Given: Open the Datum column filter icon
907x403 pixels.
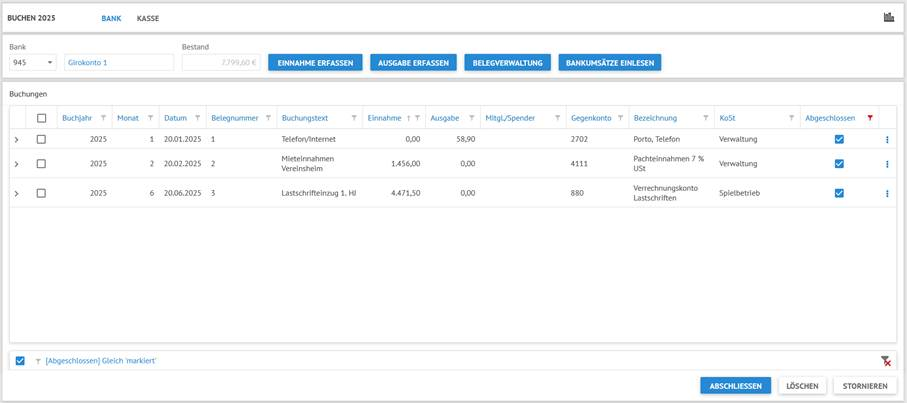Looking at the screenshot, I should point(198,118).
